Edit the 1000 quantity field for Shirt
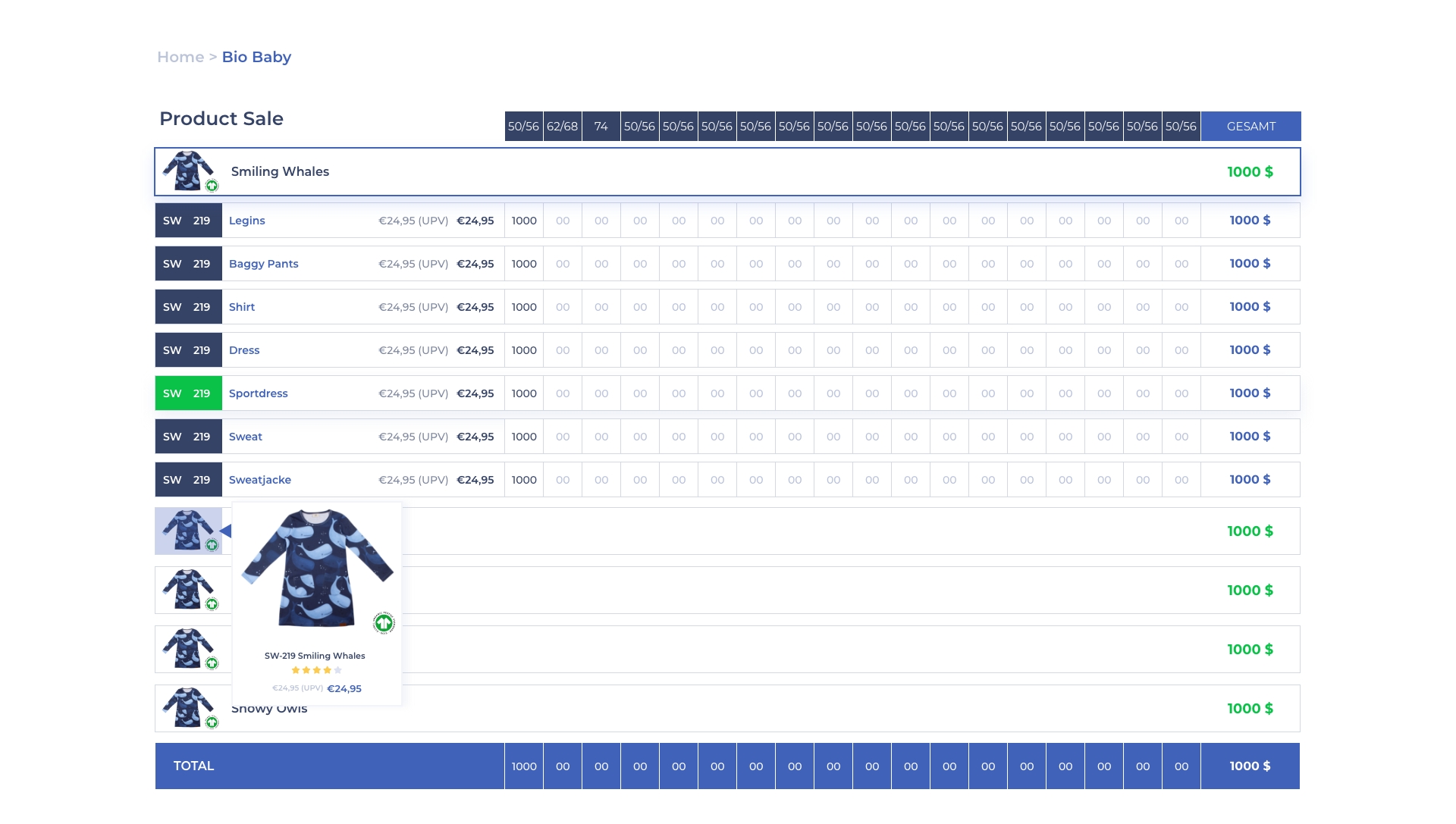Image resolution: width=1456 pixels, height=824 pixels. (x=524, y=307)
